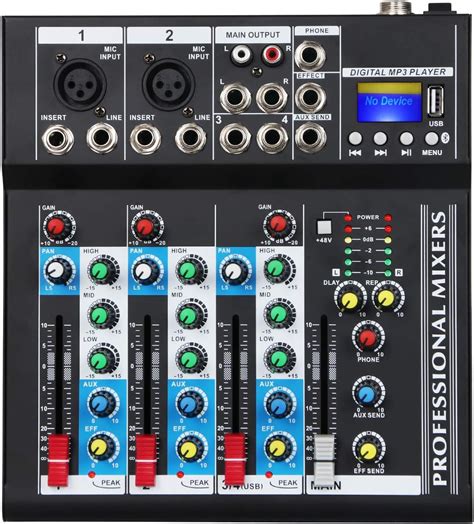Click the channel 2 INSERT jack
Viewport: 474px width, 524px height.
tap(145, 139)
